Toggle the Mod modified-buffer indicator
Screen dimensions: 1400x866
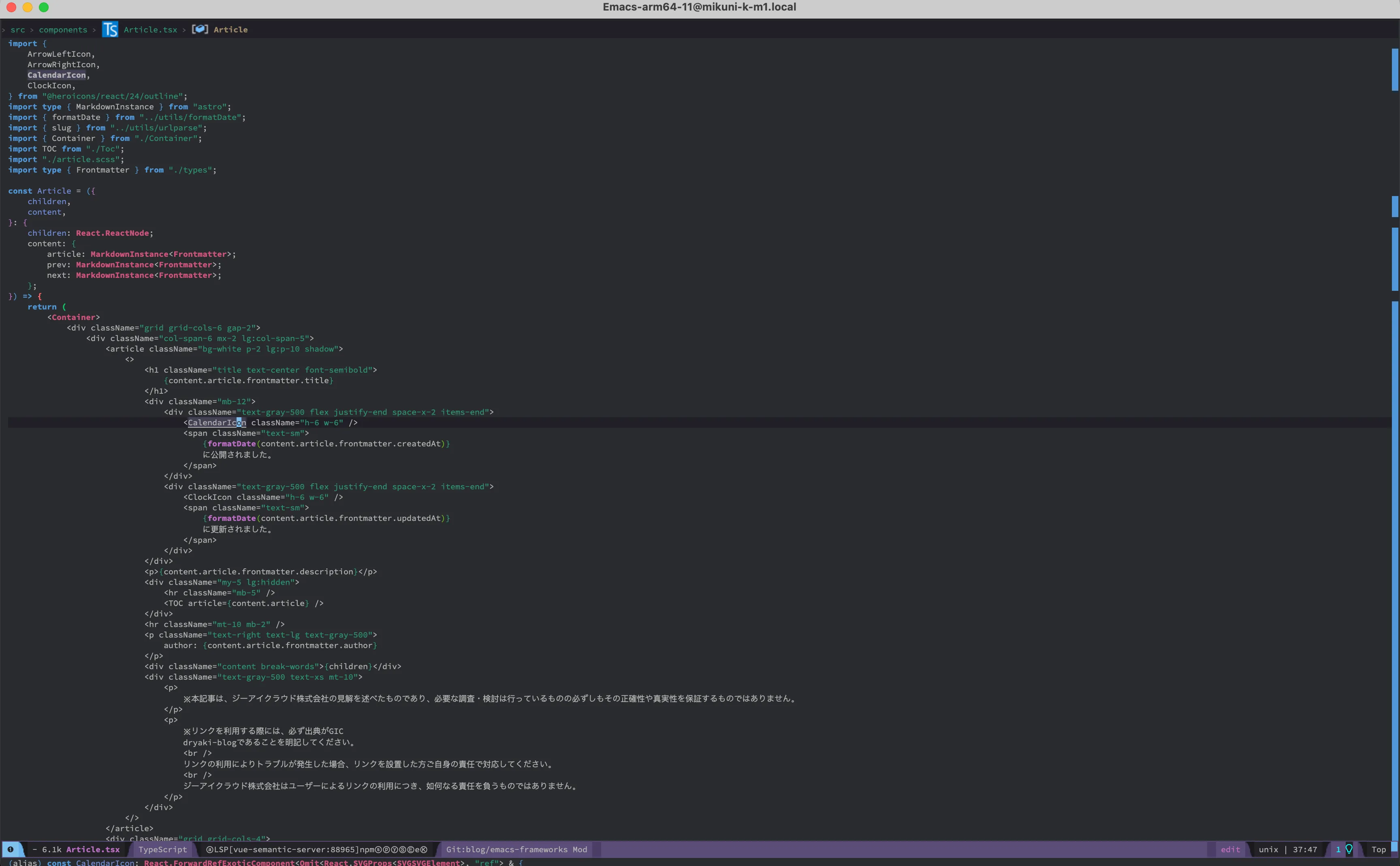[580, 850]
